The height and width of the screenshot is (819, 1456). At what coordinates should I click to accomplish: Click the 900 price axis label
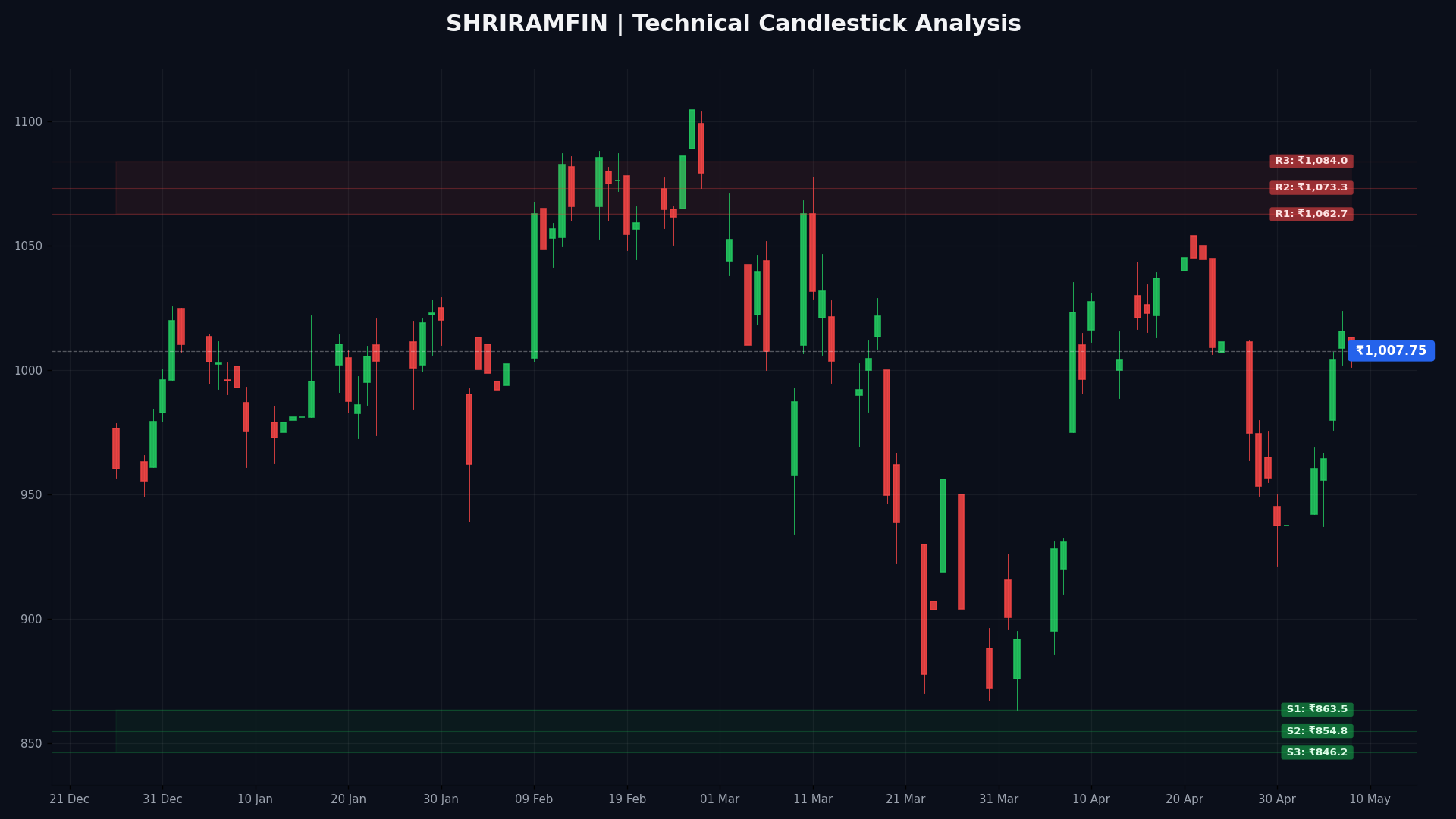tap(31, 620)
